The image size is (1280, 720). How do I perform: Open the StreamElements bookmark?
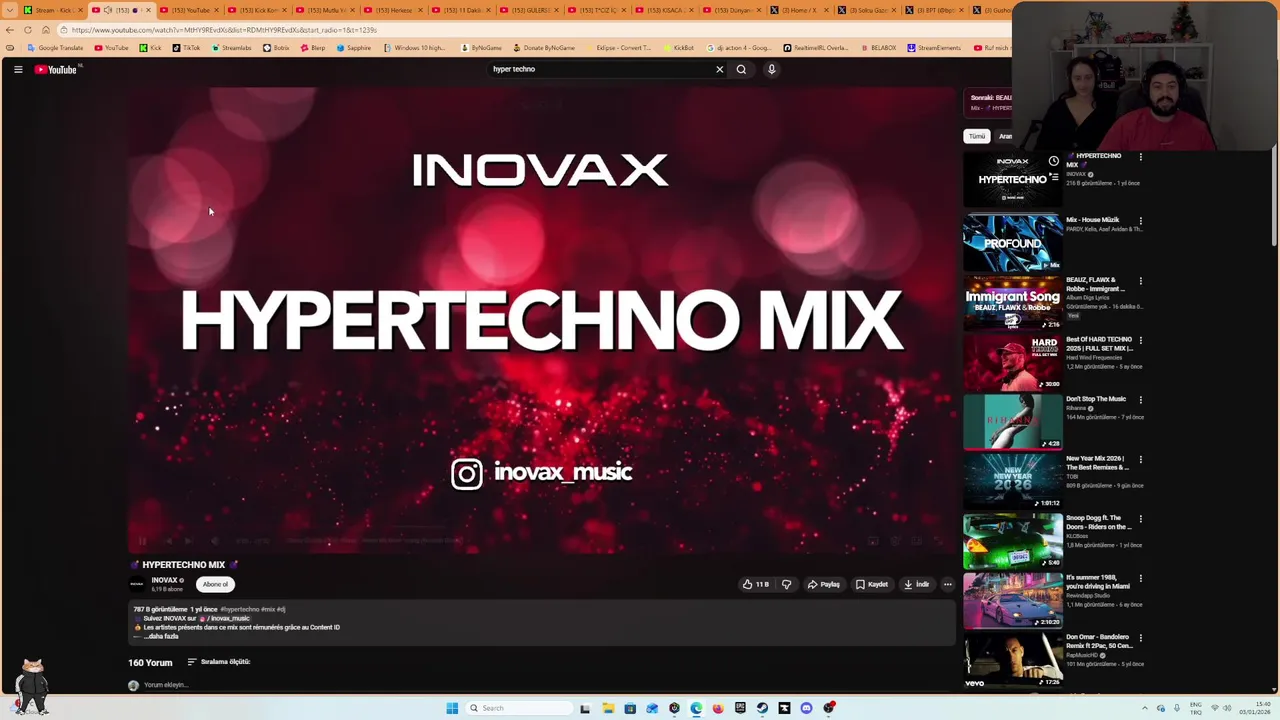click(x=934, y=48)
